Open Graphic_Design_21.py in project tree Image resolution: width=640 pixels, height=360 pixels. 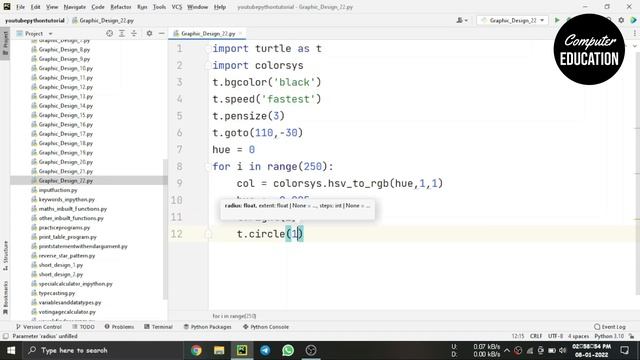pyautogui.click(x=66, y=171)
